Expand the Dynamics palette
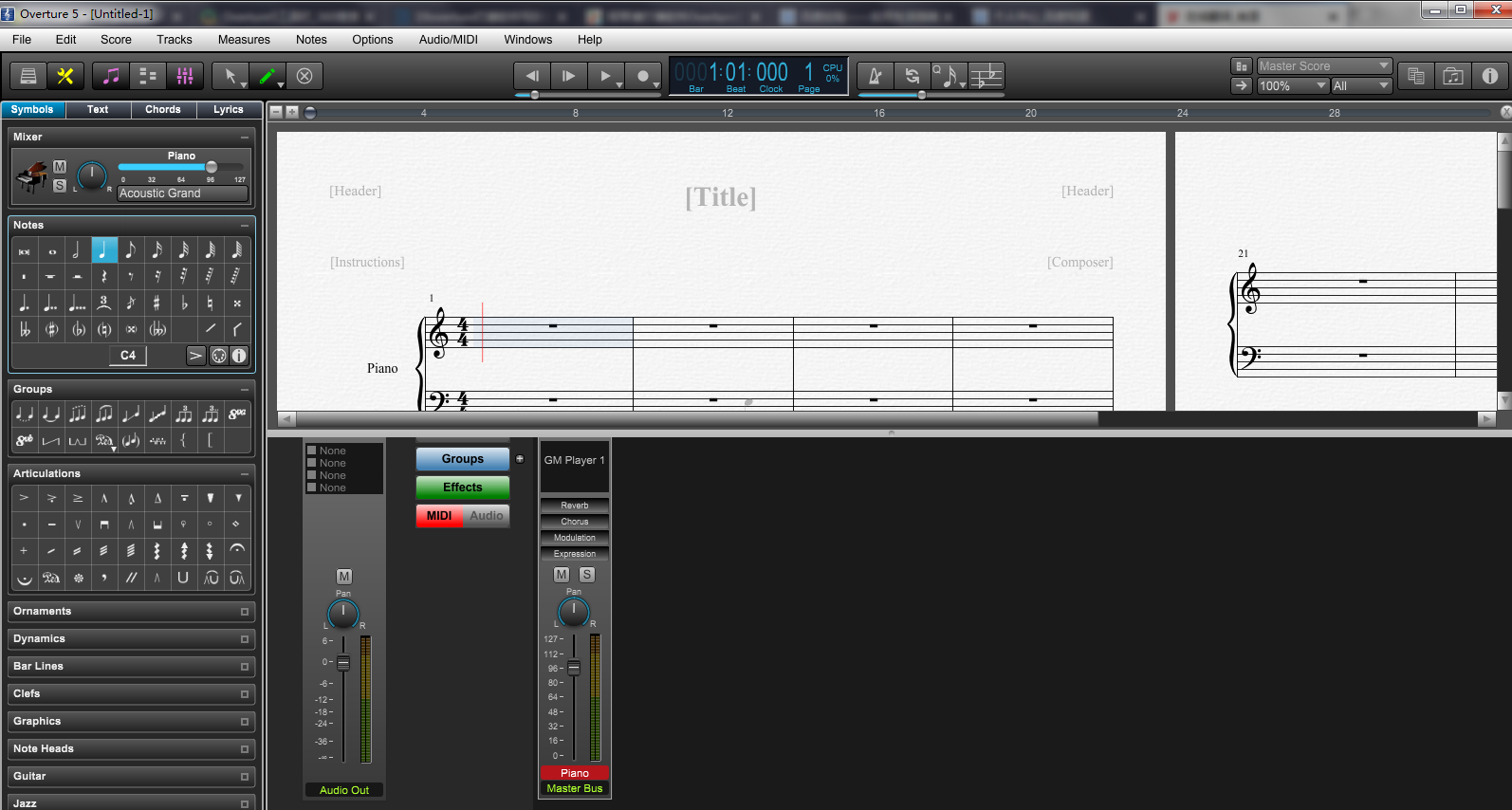This screenshot has height=810, width=1512. tap(132, 639)
